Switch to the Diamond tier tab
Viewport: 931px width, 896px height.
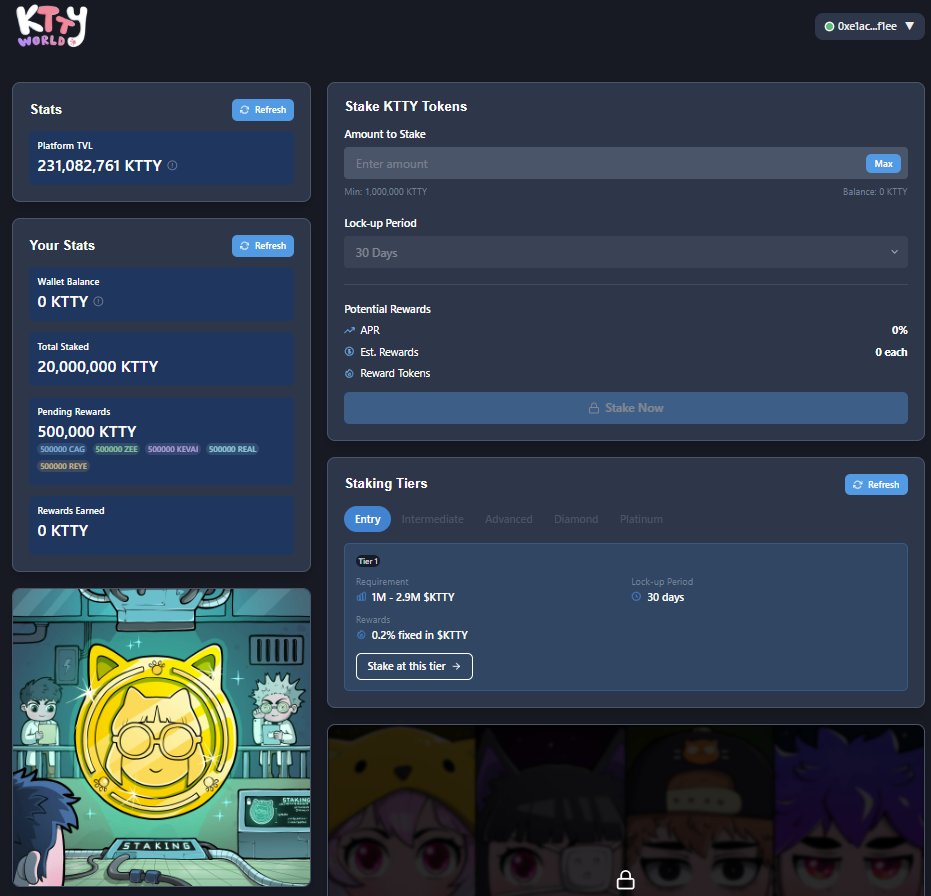pos(575,519)
